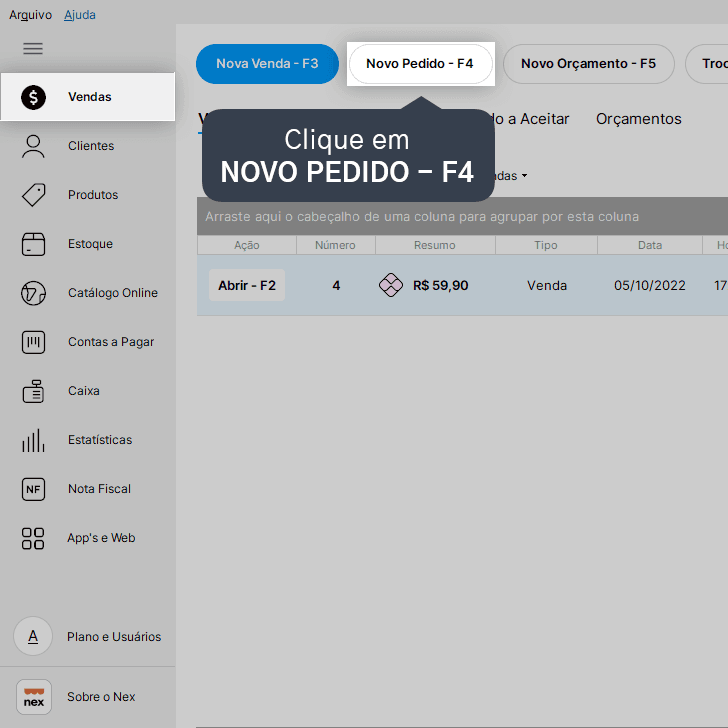Click the Caixa register icon
The height and width of the screenshot is (728, 728).
(x=33, y=391)
